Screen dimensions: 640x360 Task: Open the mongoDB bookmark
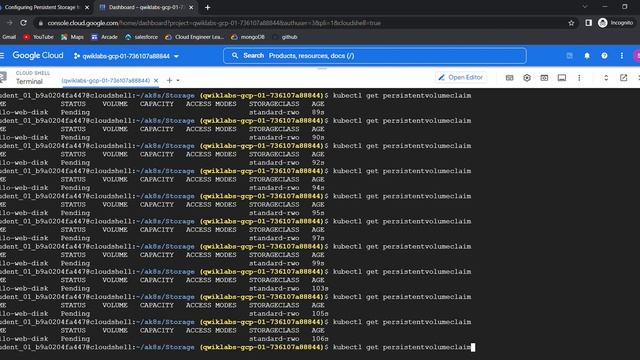coord(248,37)
